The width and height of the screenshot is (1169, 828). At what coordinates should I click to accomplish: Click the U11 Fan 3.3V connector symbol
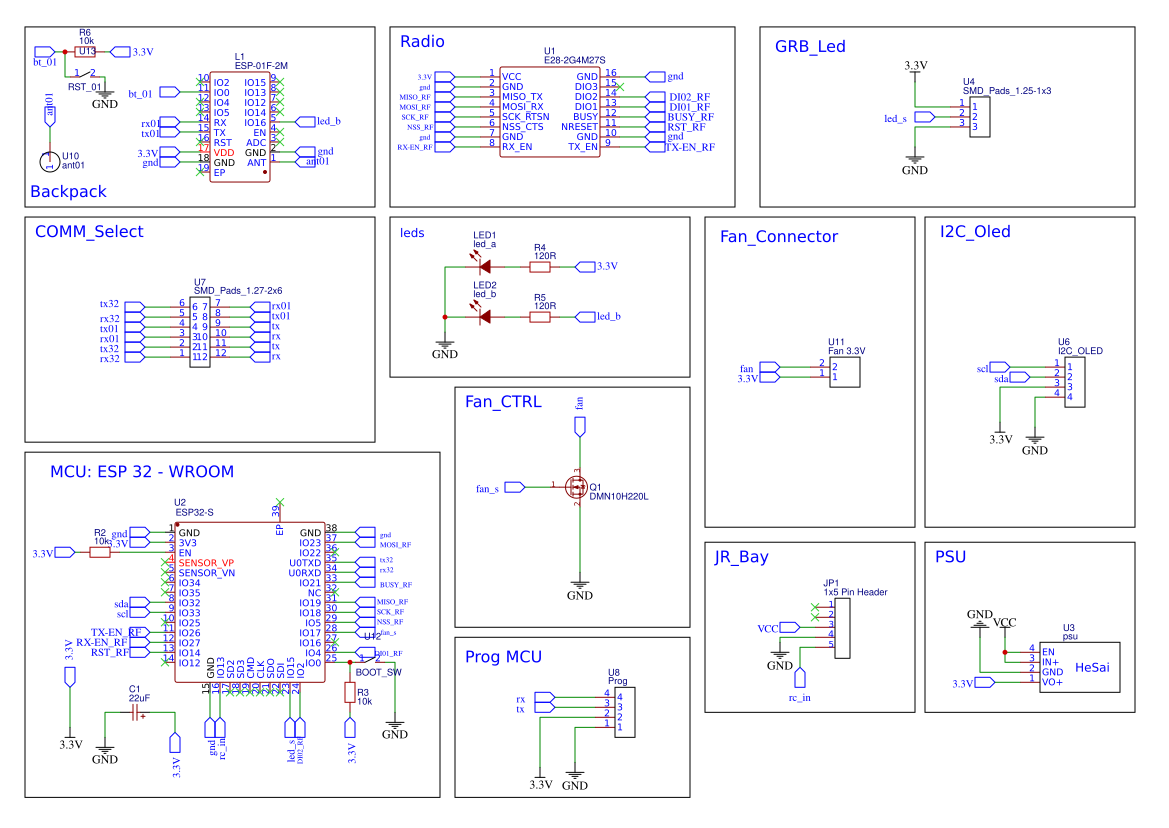(x=845, y=372)
